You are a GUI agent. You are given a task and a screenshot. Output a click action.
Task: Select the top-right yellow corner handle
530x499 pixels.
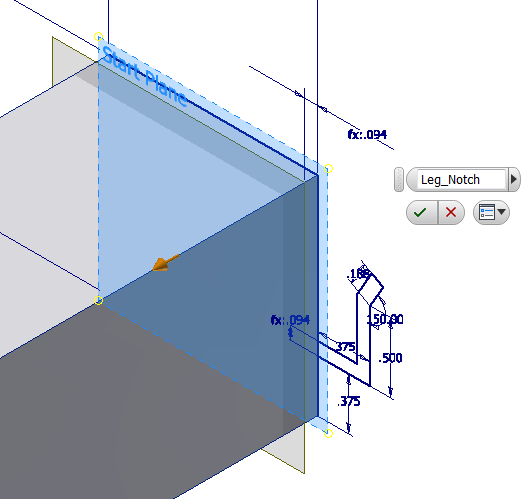coord(329,168)
